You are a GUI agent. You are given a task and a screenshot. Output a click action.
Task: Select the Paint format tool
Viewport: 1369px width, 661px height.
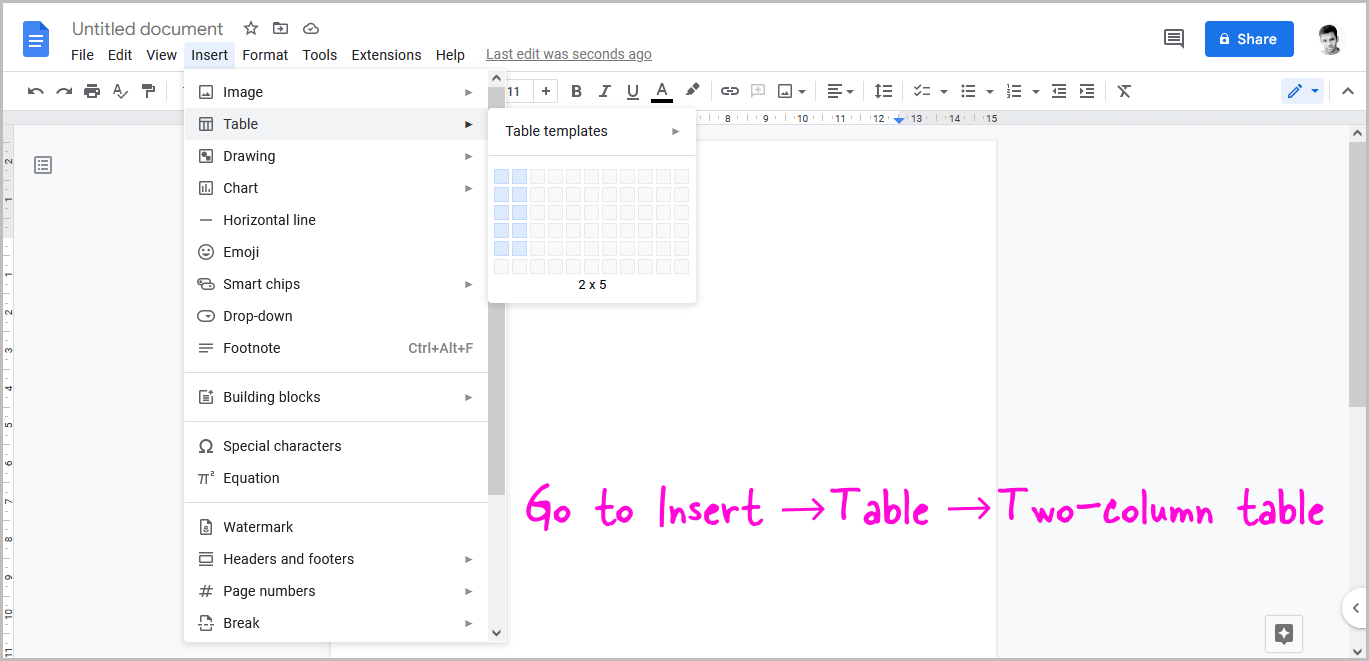(148, 91)
